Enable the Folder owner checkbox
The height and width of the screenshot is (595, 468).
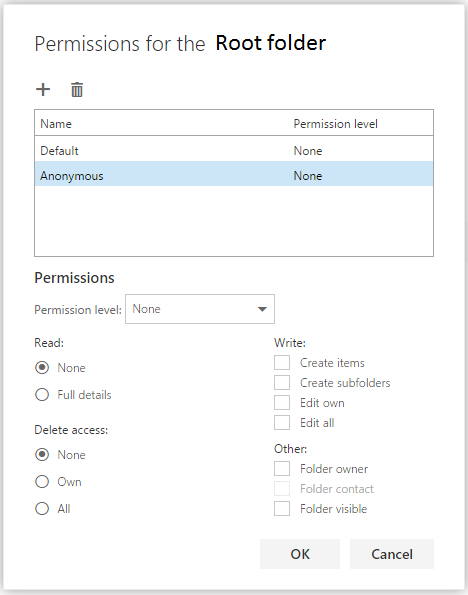coord(282,469)
